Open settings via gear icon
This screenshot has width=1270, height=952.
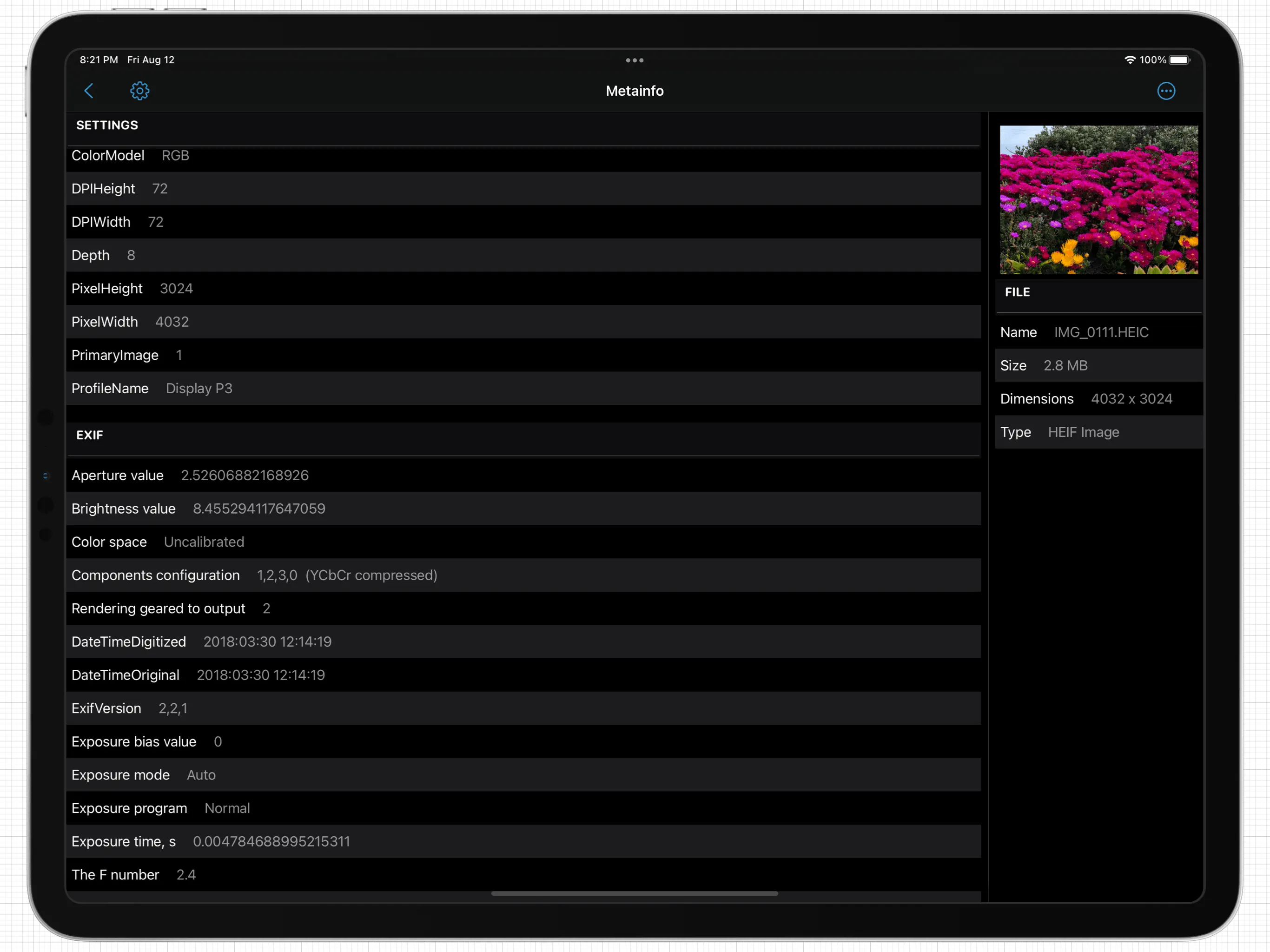pyautogui.click(x=139, y=91)
